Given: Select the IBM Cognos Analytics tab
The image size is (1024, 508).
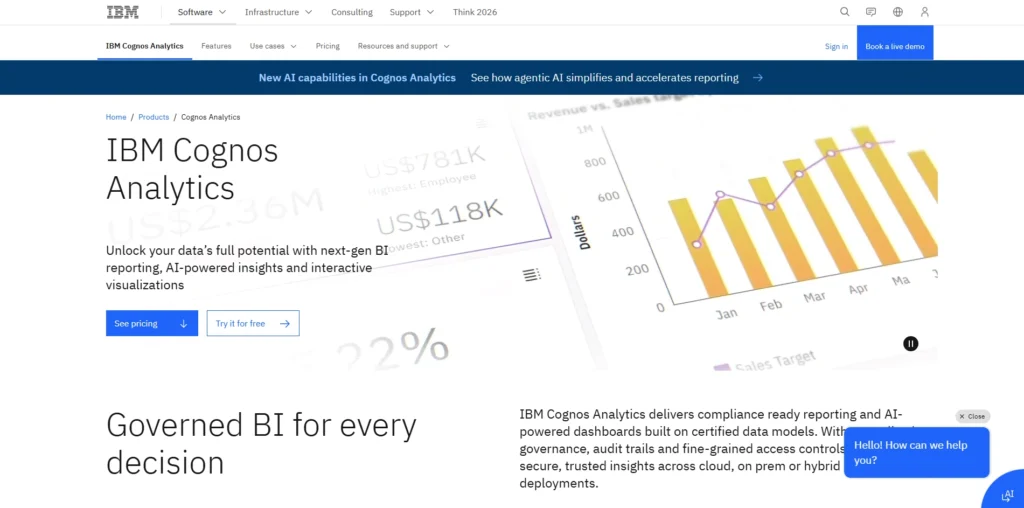Looking at the screenshot, I should (144, 46).
